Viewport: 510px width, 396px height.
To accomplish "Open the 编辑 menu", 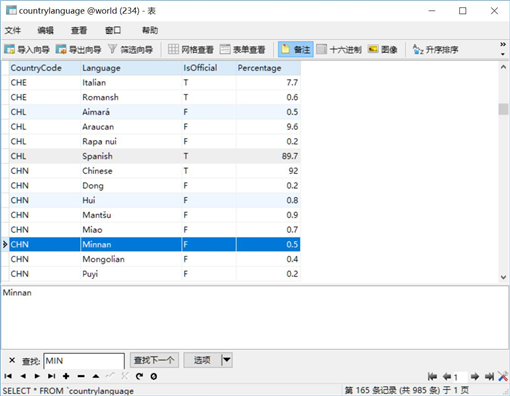I will click(45, 30).
